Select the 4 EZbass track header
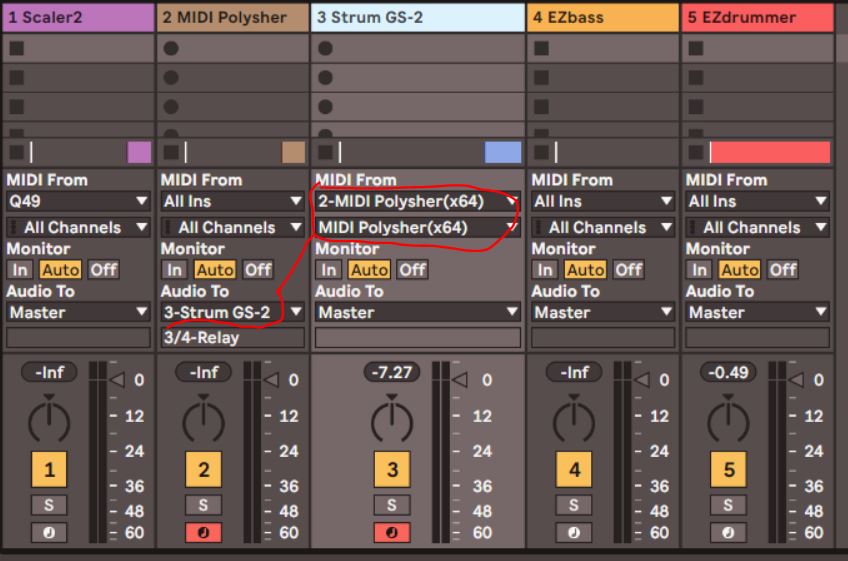The height and width of the screenshot is (561, 848). tap(603, 17)
